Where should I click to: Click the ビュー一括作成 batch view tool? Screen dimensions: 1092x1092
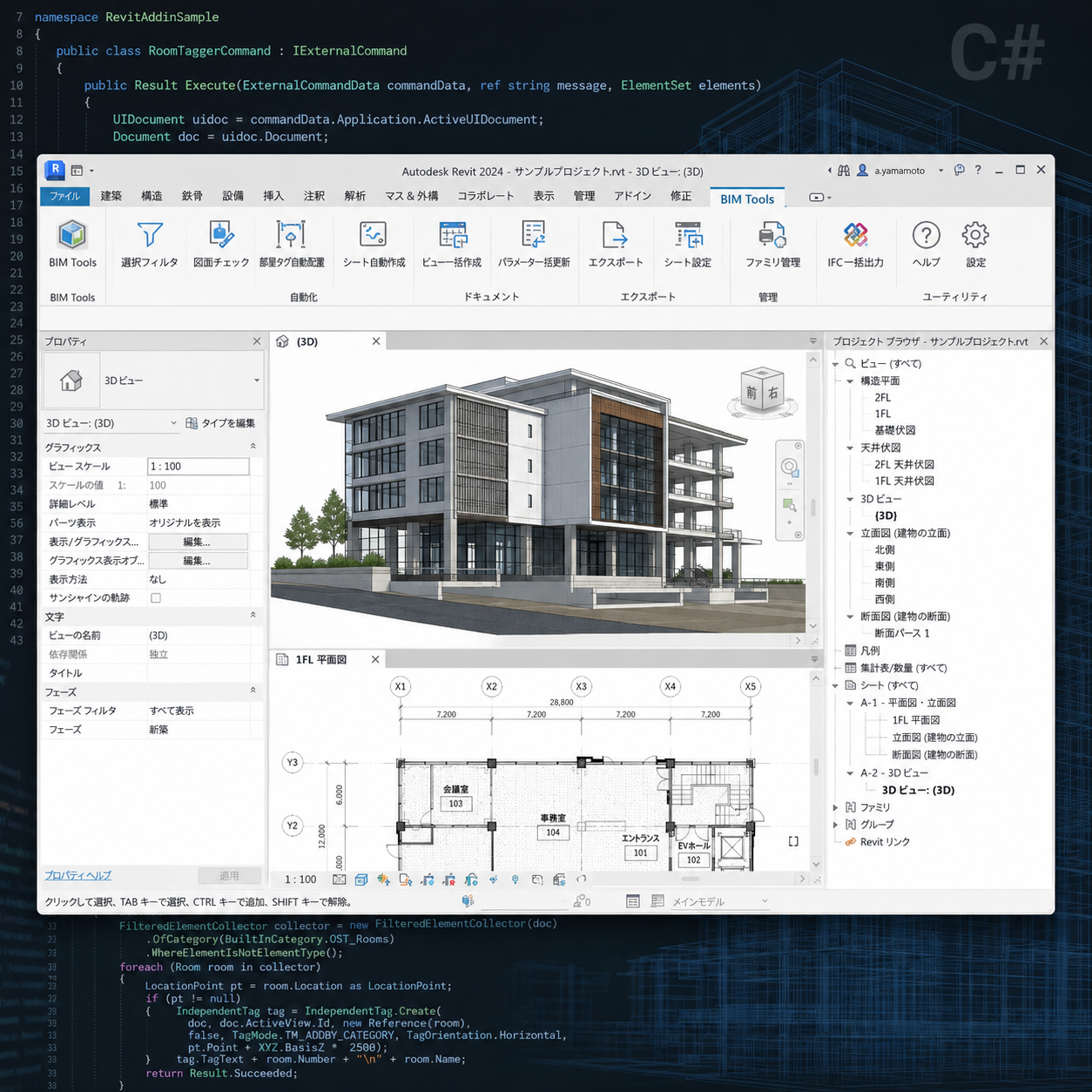(x=452, y=243)
